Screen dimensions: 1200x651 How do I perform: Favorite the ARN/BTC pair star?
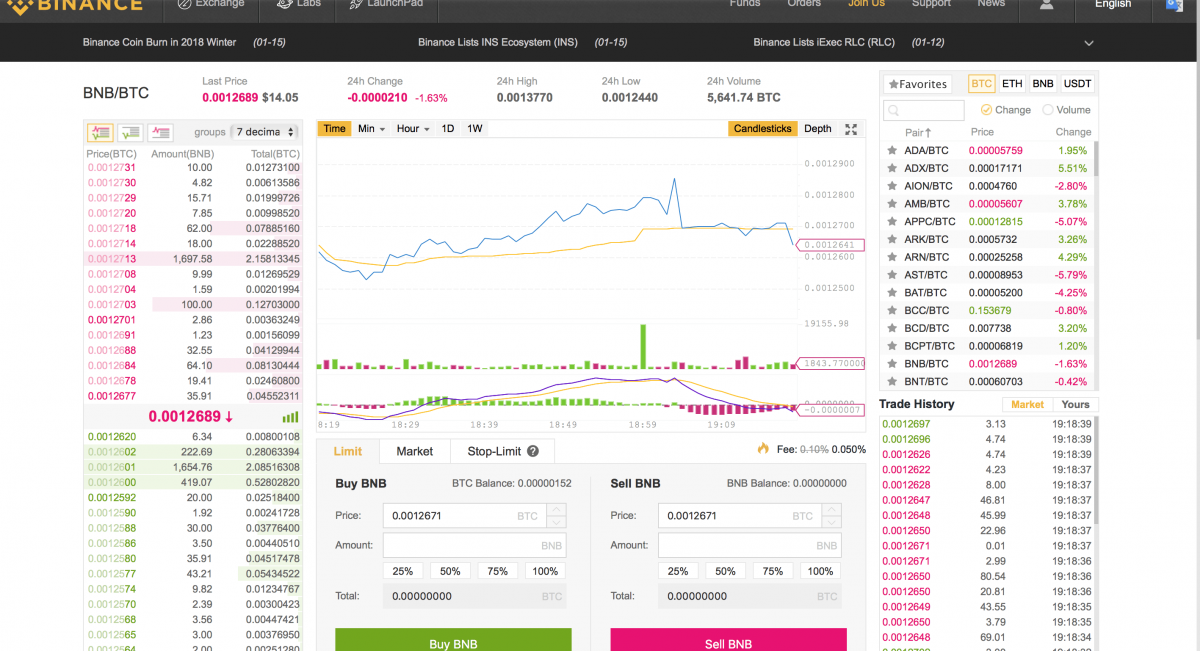coord(892,257)
